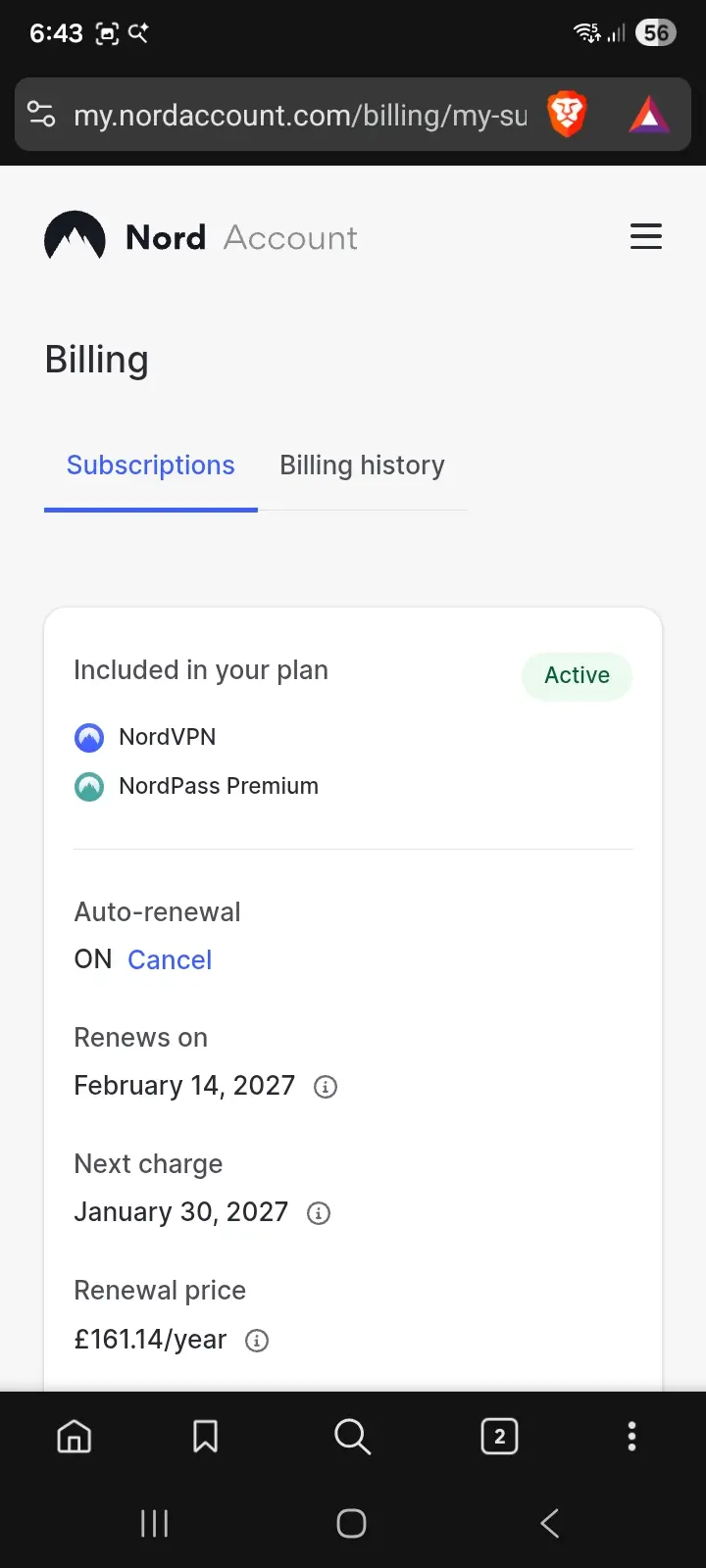Tap the Brave Rewards triangle icon
This screenshot has width=706, height=1568.
click(649, 115)
